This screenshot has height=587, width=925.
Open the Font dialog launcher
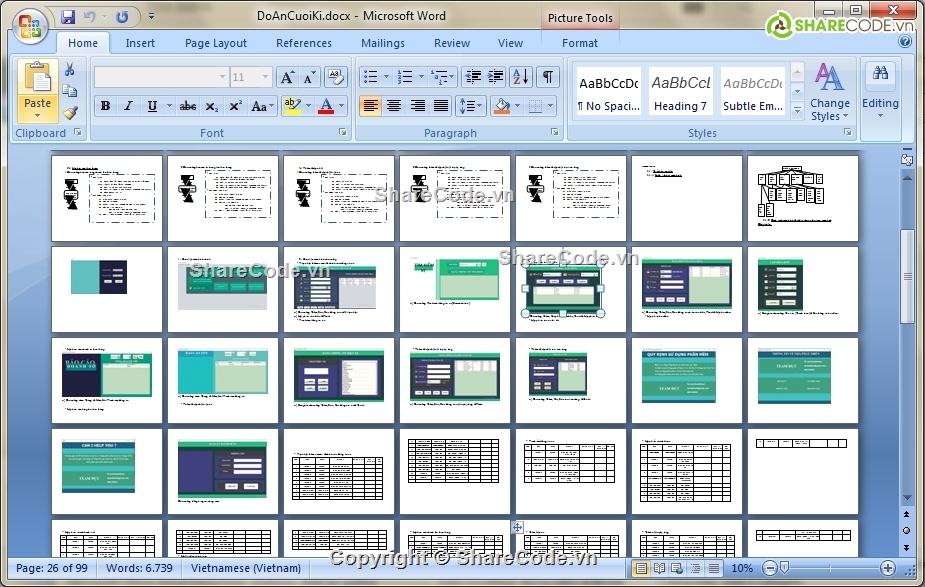(x=343, y=133)
